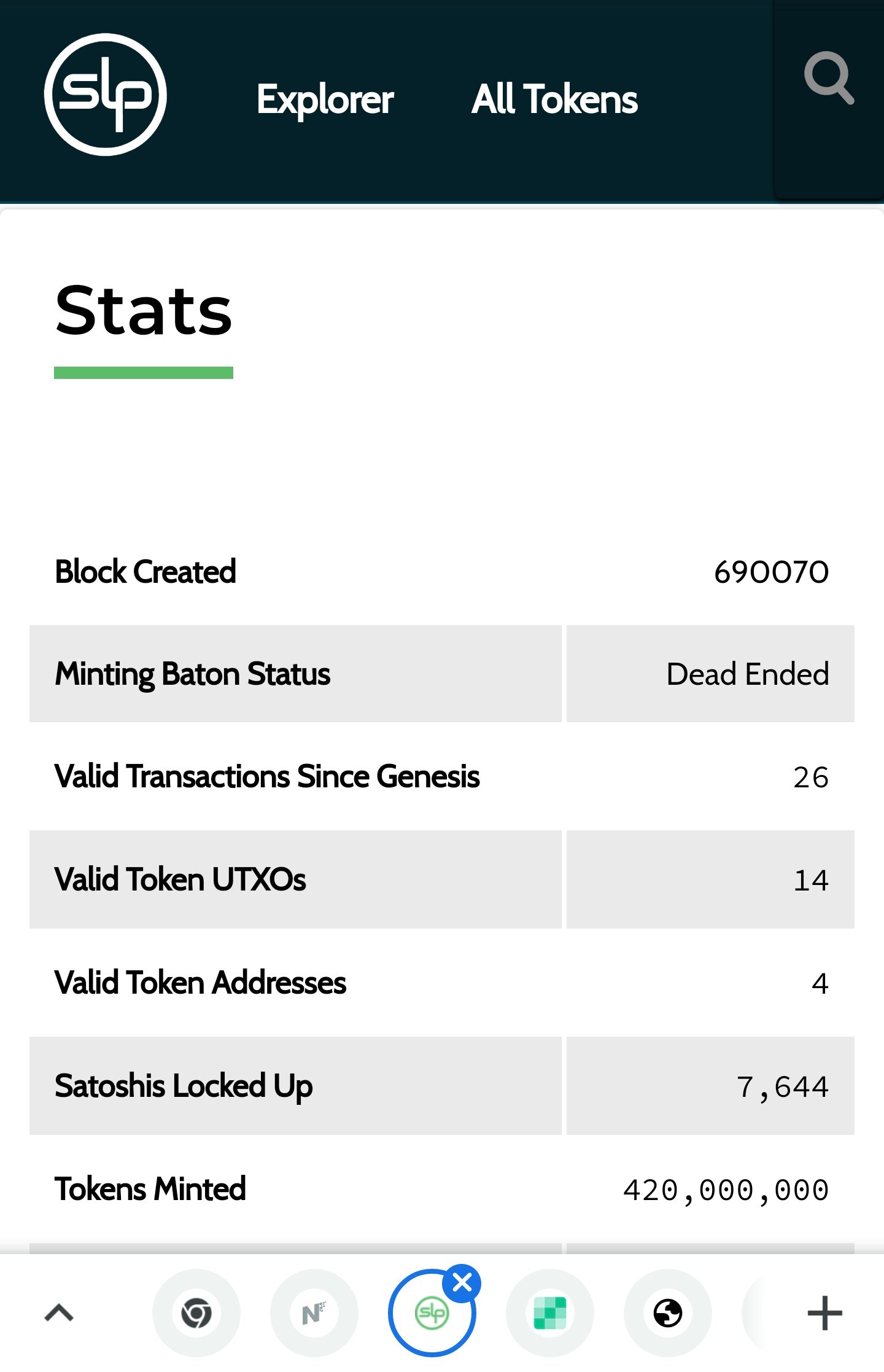
Task: Switch to the Chrome tab icon
Action: (x=196, y=1313)
